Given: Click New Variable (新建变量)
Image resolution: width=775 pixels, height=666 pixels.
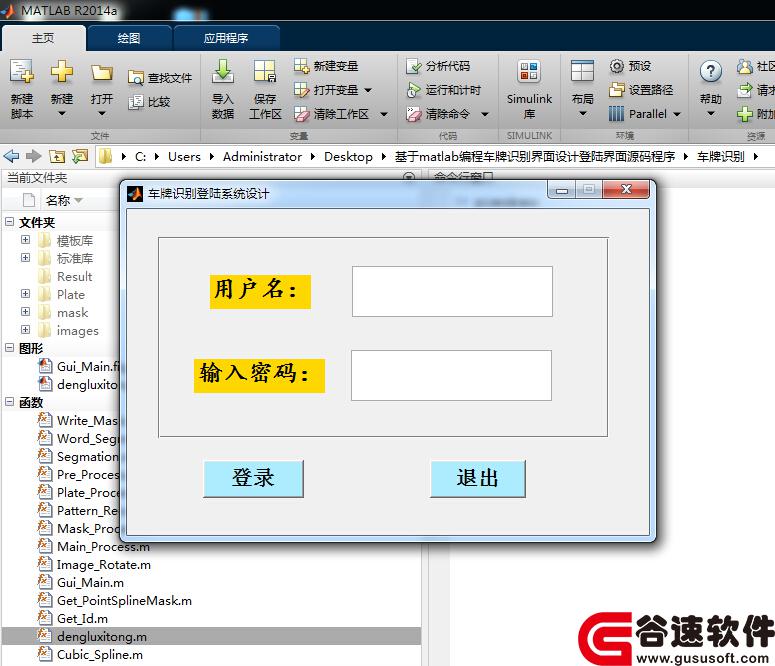Looking at the screenshot, I should pos(326,66).
